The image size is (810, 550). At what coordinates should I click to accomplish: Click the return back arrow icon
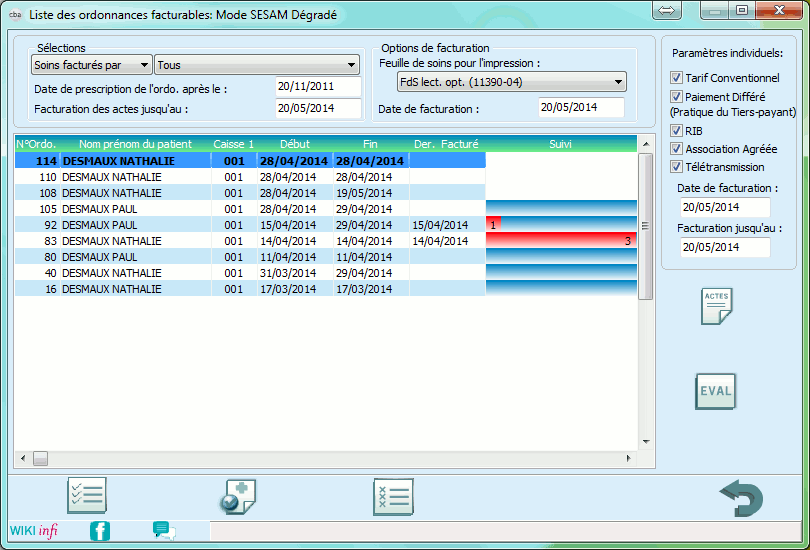coord(741,498)
